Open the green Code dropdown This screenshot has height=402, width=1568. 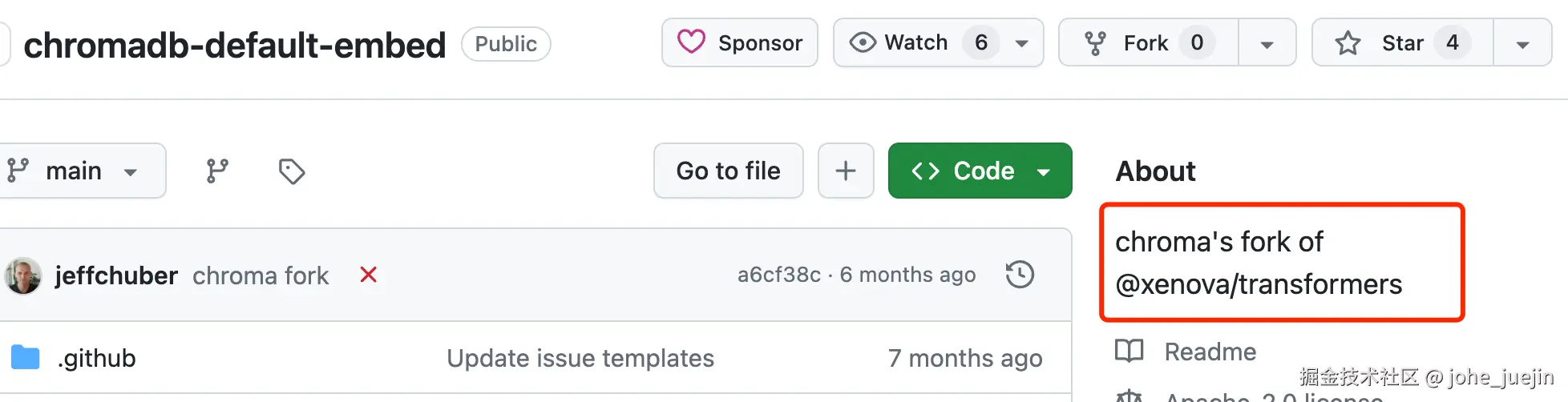point(980,171)
